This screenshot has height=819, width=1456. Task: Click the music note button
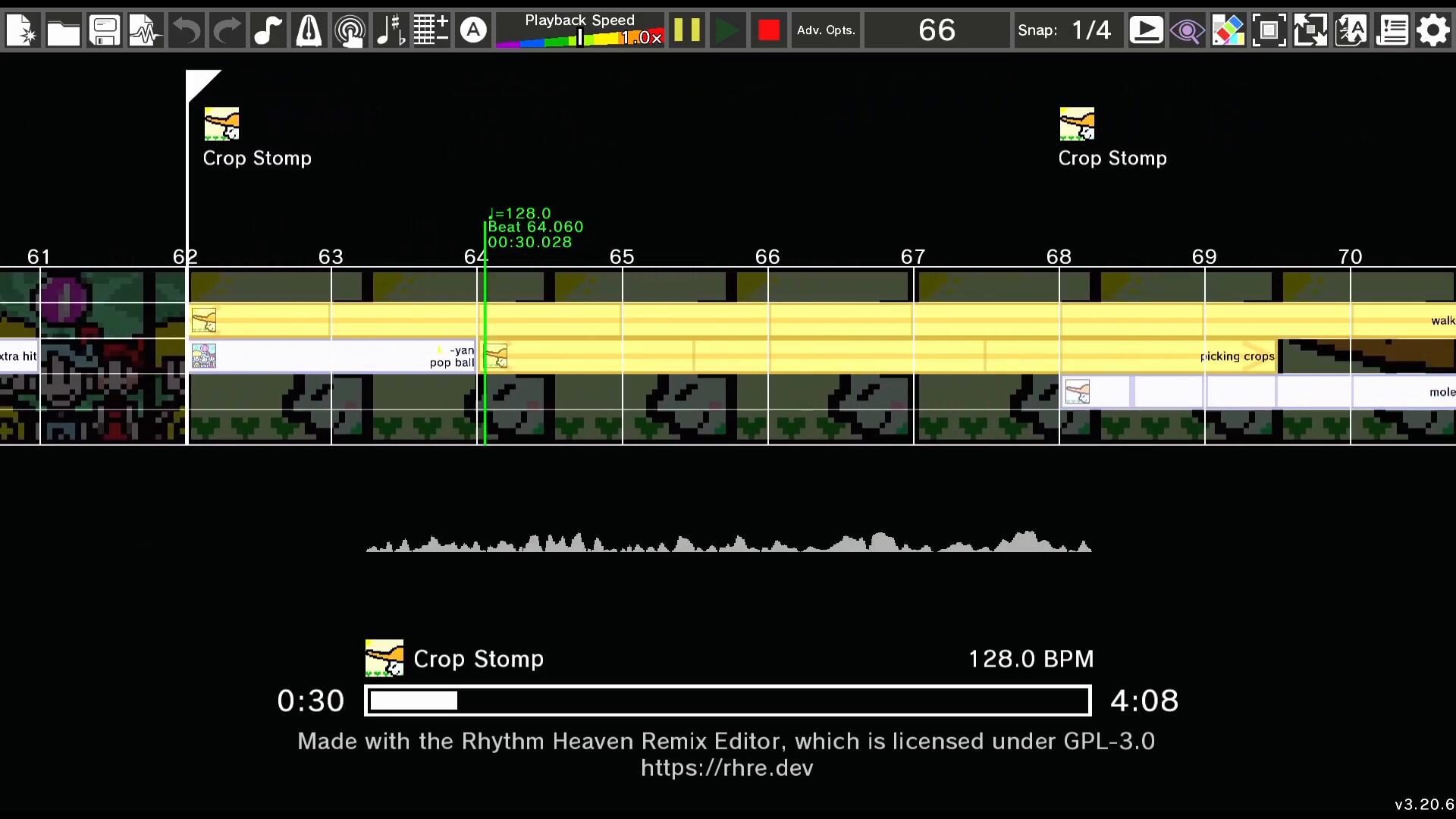[x=268, y=31]
